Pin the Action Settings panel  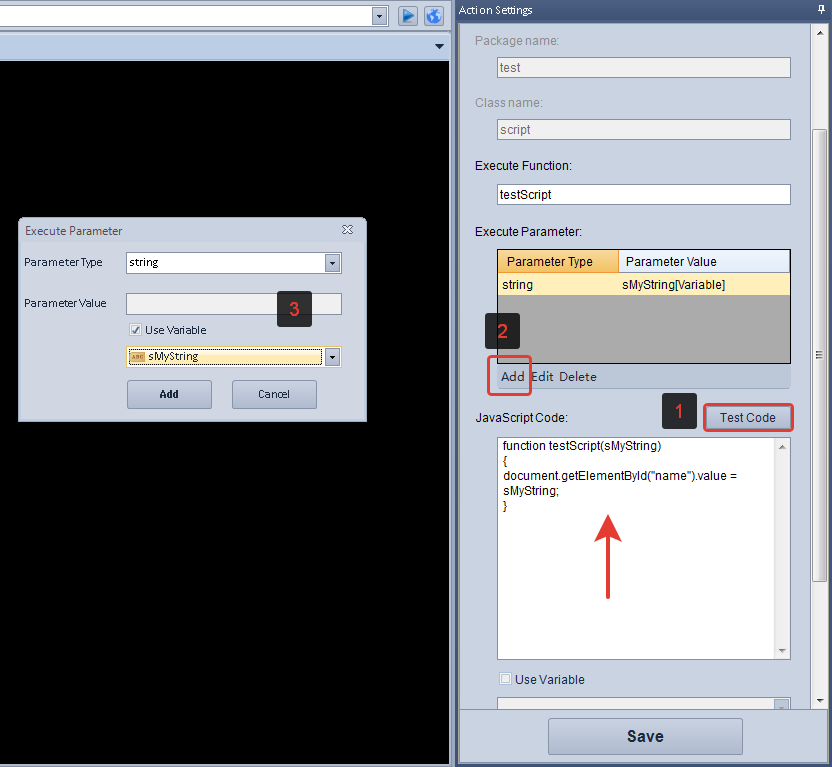(x=821, y=10)
